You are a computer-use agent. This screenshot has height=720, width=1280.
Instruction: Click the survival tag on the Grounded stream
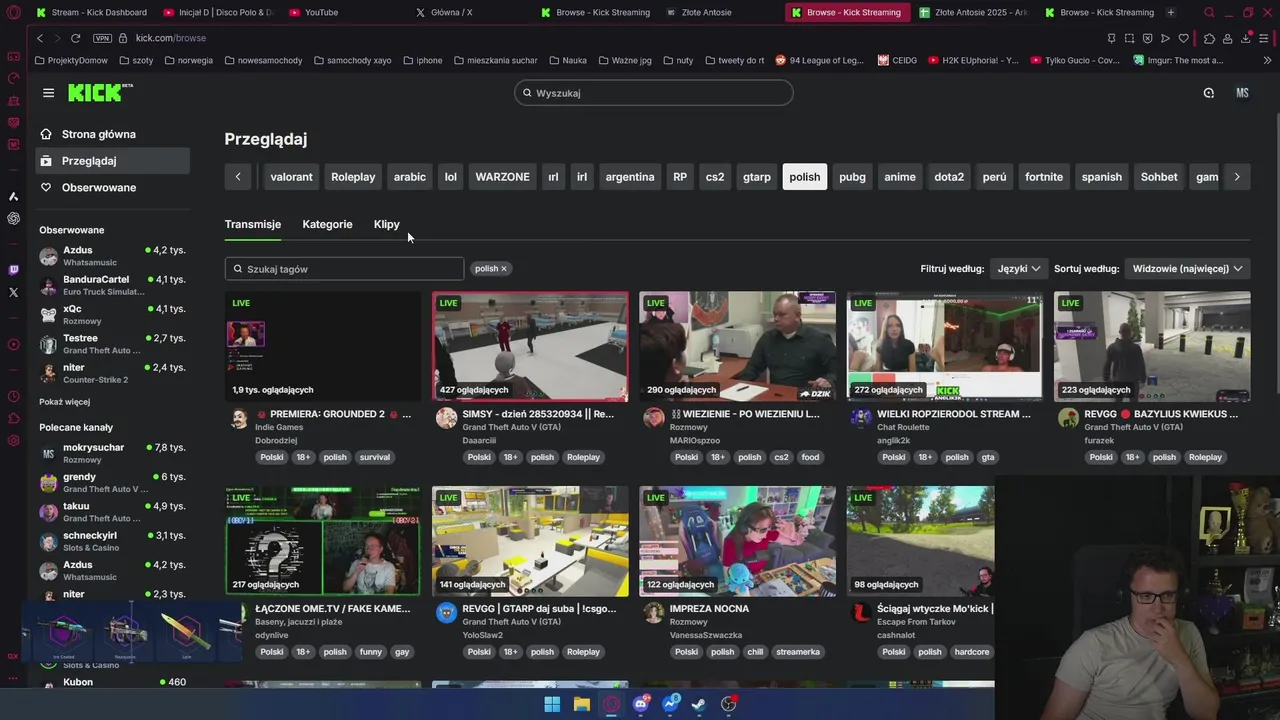coord(375,457)
